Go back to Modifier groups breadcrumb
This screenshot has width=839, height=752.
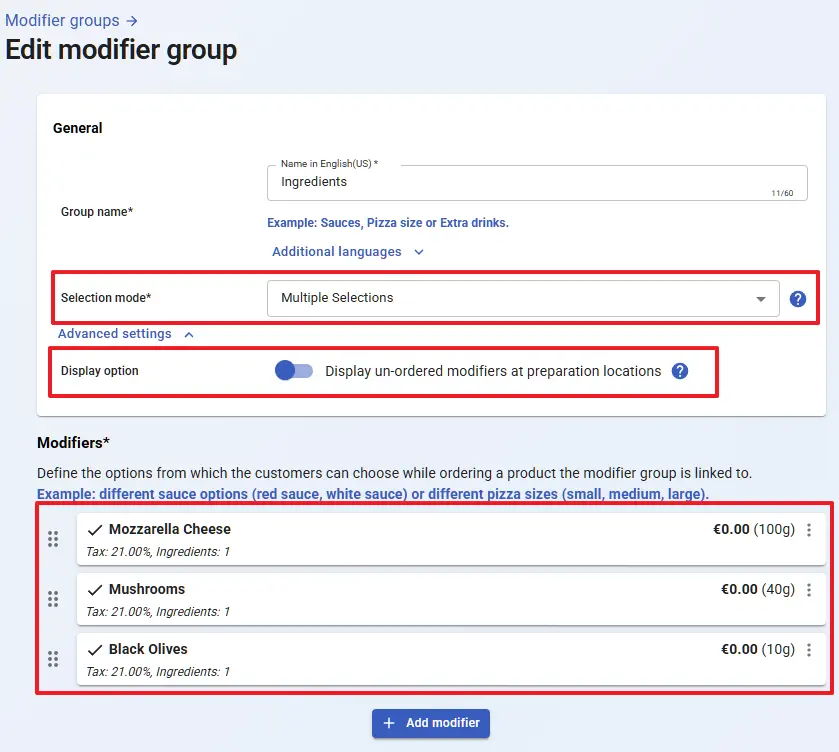pos(70,20)
